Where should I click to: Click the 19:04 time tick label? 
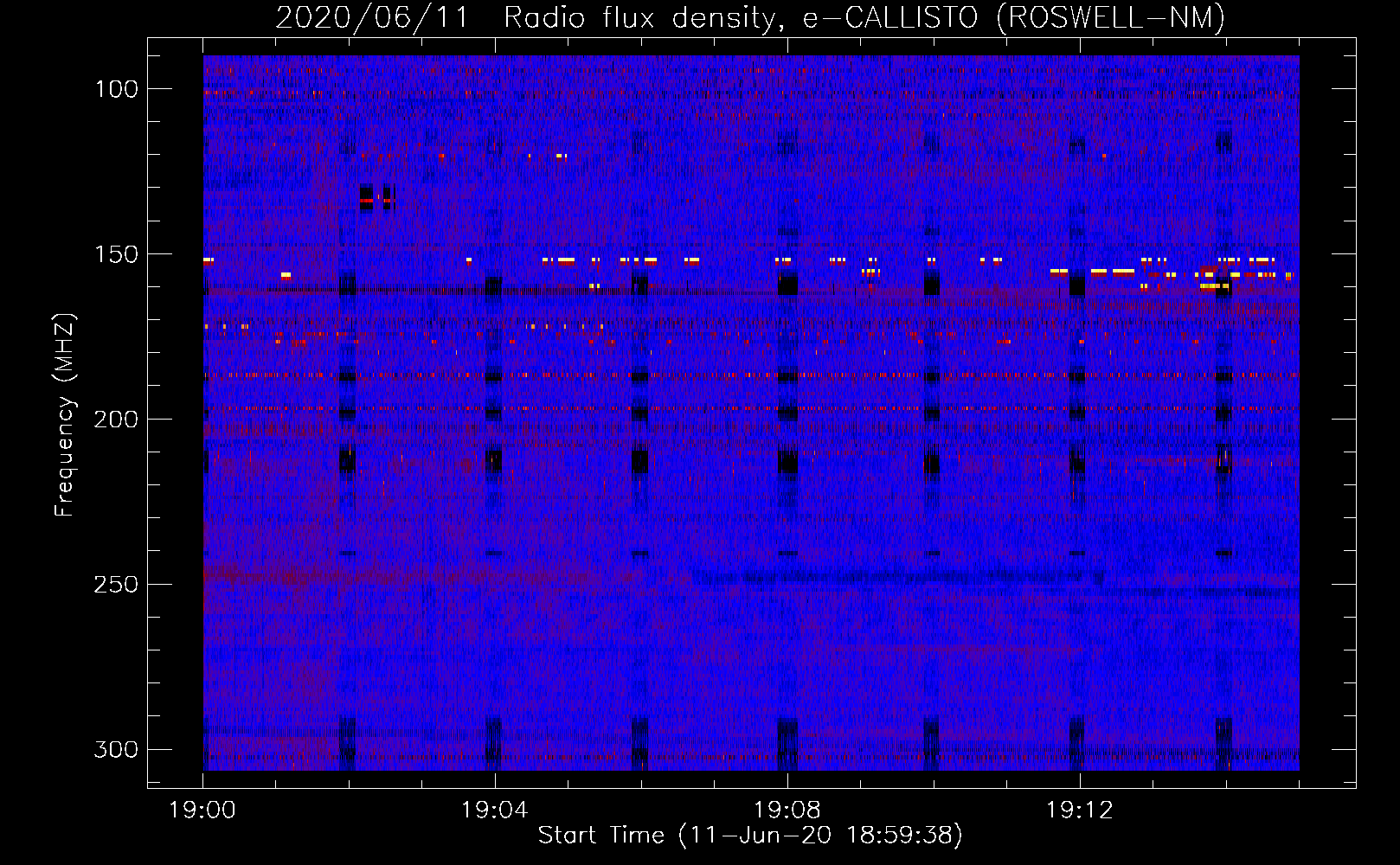[x=495, y=811]
